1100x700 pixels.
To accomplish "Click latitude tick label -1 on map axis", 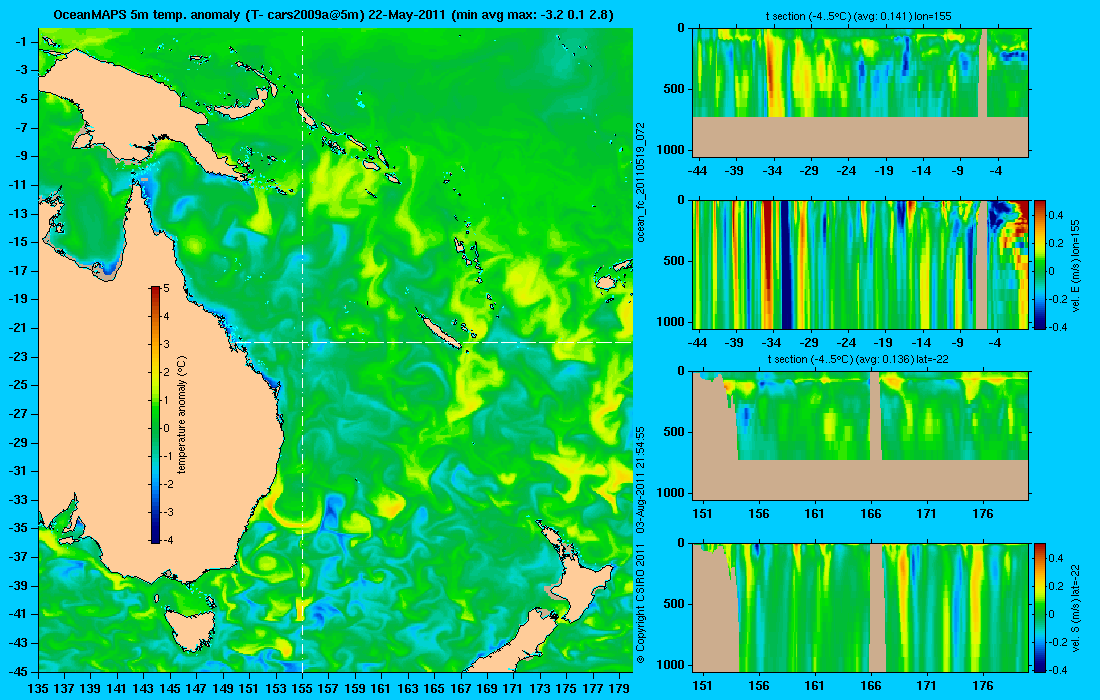I will [x=22, y=41].
